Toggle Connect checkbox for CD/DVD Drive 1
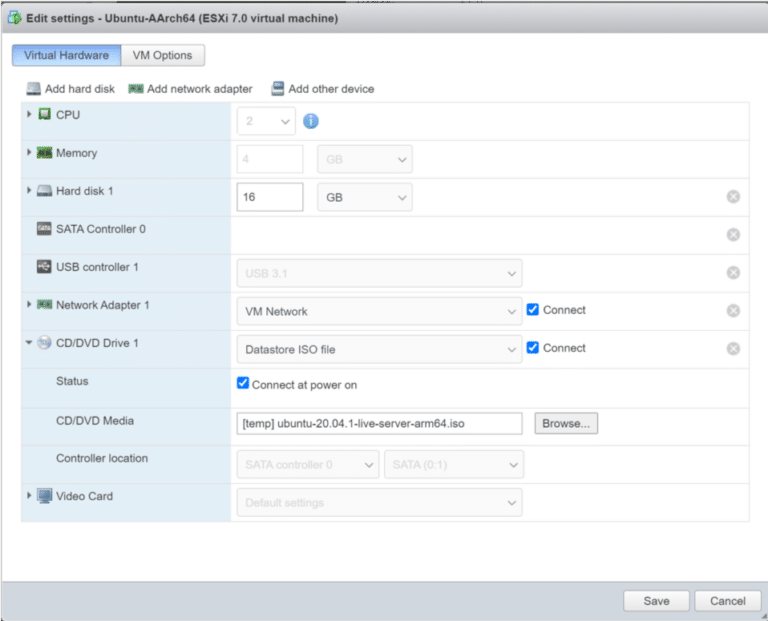This screenshot has width=768, height=621. pyautogui.click(x=532, y=348)
